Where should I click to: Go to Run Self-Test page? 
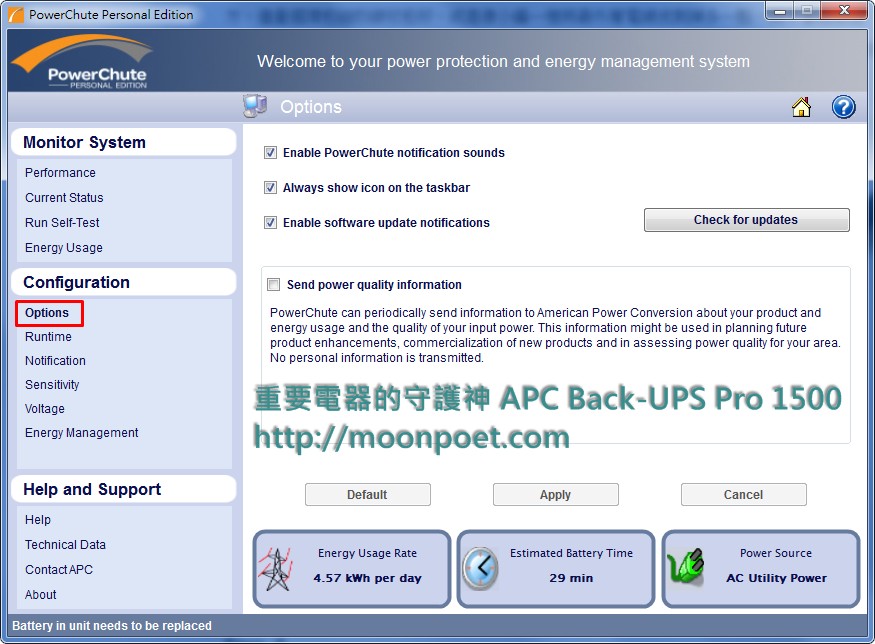coord(62,223)
